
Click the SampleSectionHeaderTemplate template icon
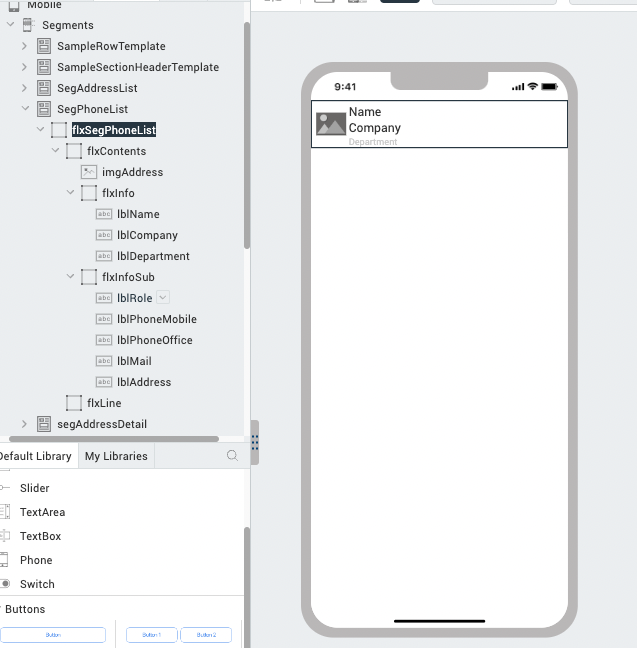[44, 67]
